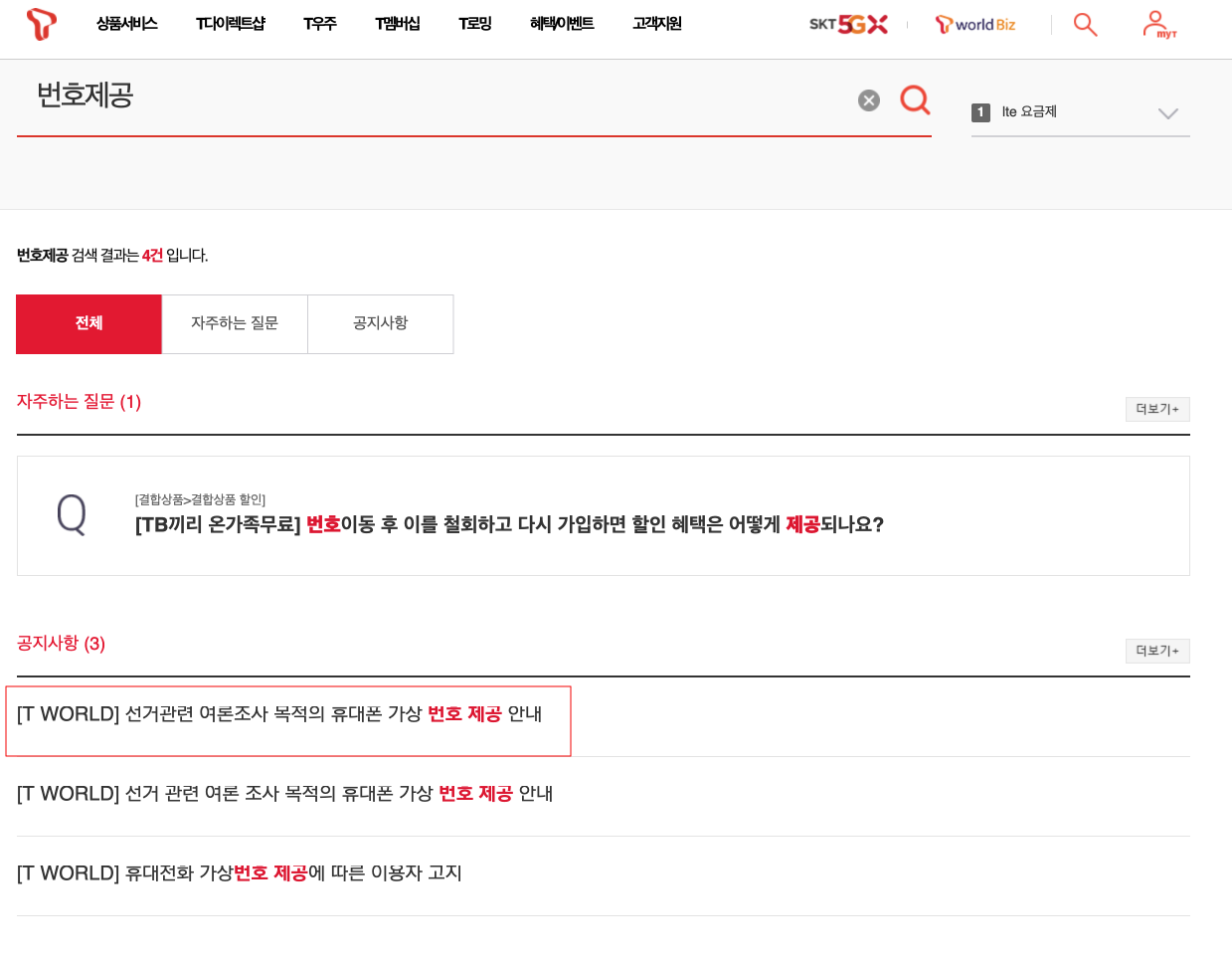Open the highlighted 선거관련 여론조사 notice
Image resolution: width=1232 pixels, height=963 pixels.
coord(287,713)
